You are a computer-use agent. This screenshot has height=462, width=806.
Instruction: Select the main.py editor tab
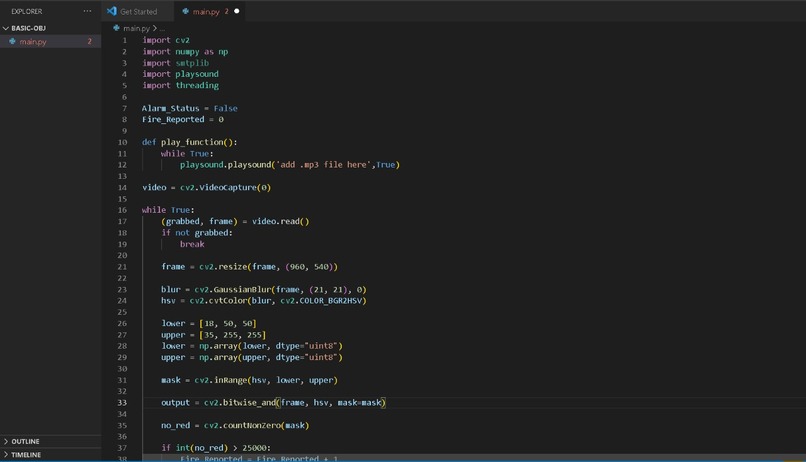coord(210,11)
